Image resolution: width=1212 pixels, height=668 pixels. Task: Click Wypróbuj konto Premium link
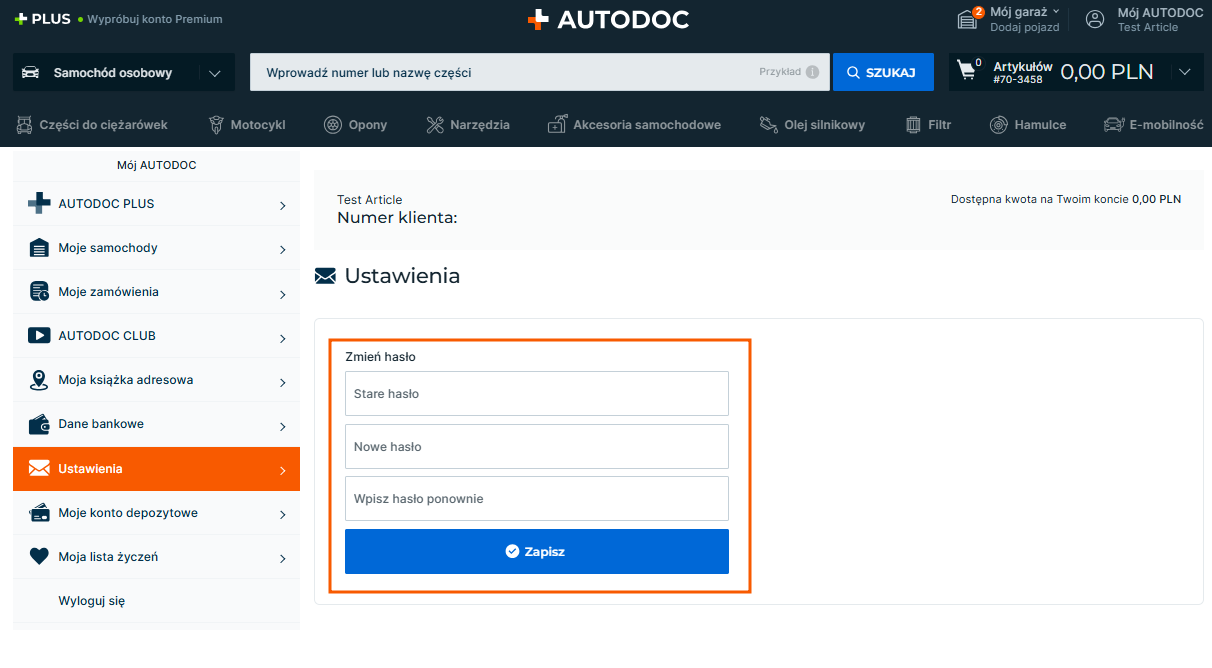155,19
